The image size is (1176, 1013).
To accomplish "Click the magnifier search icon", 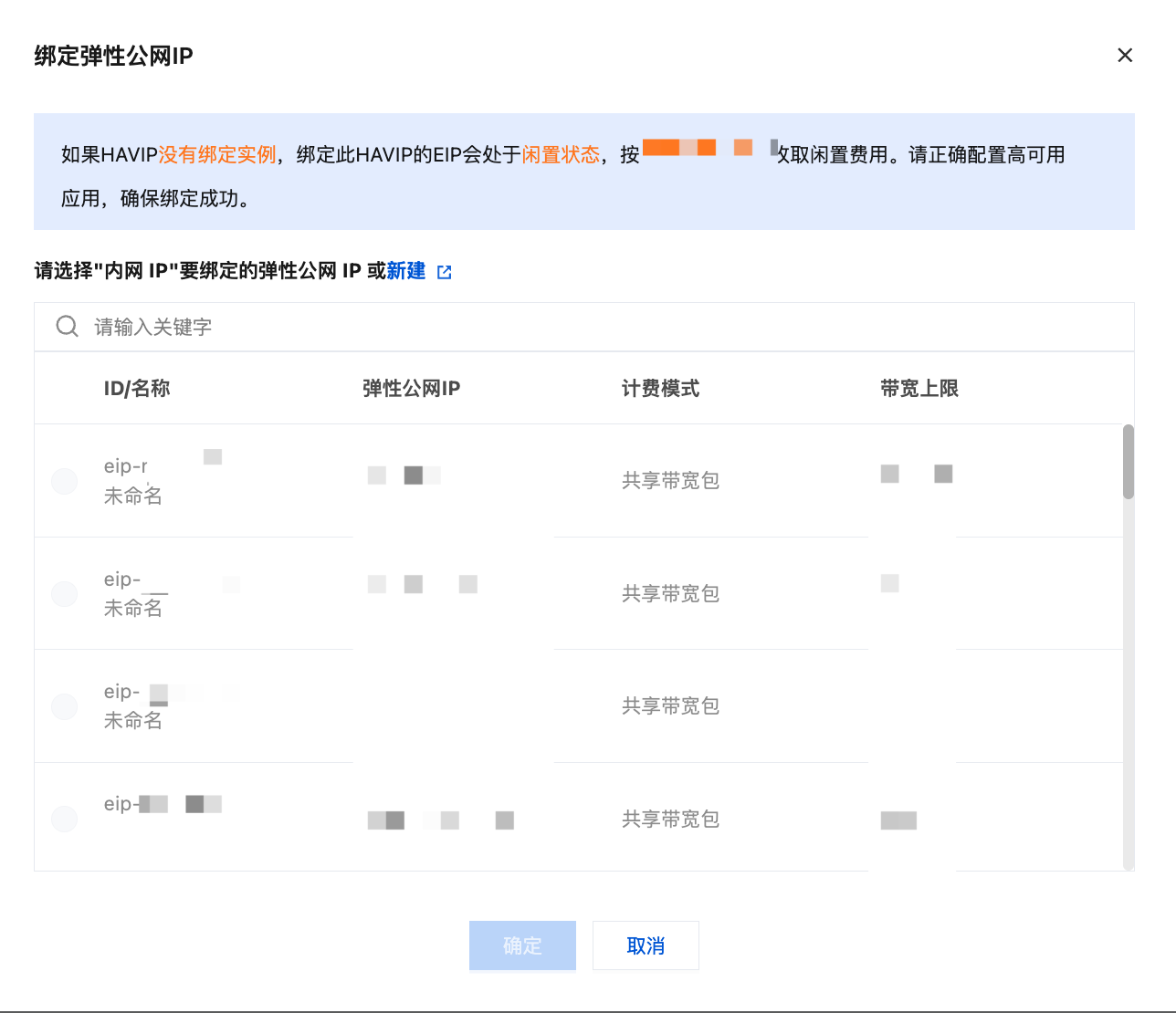I will click(x=68, y=327).
